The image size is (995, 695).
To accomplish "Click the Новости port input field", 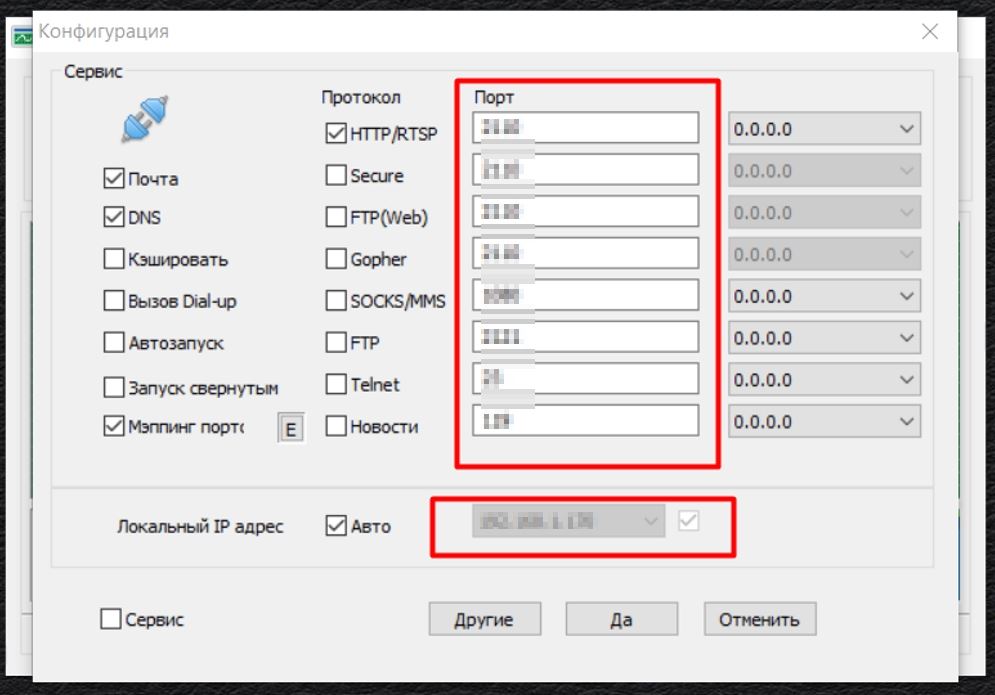I will [x=586, y=421].
